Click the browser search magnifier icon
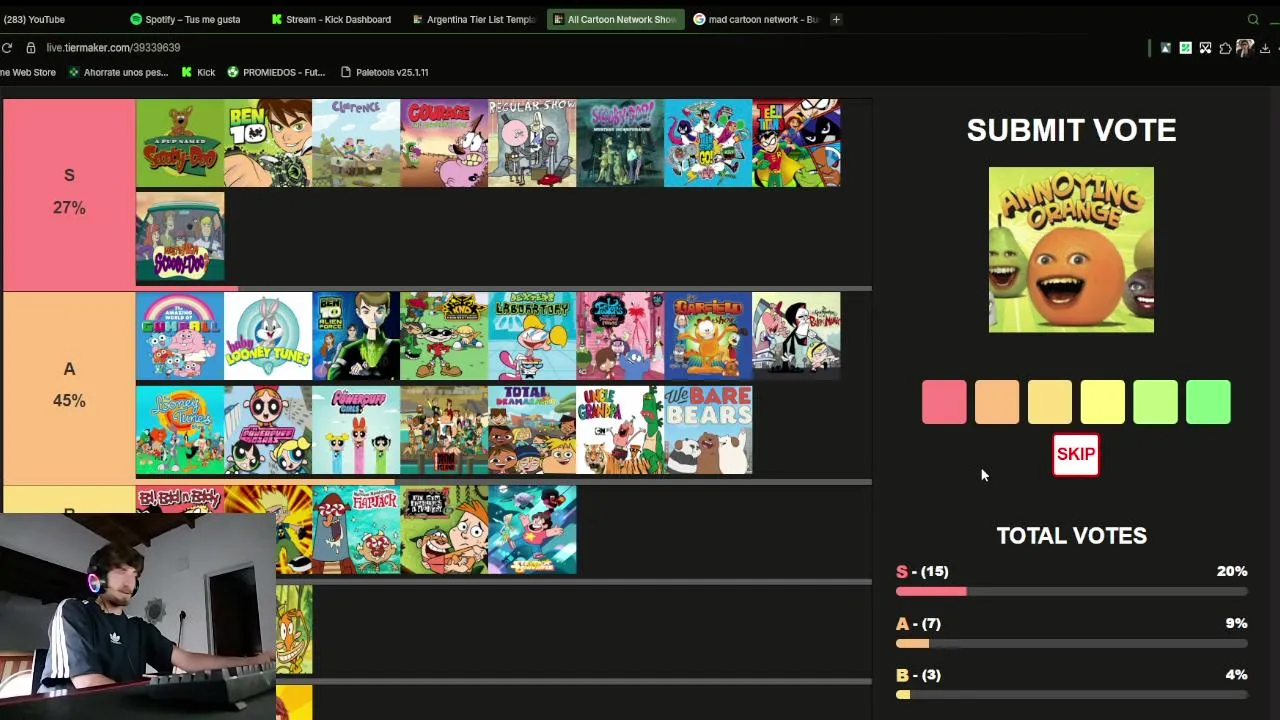This screenshot has height=720, width=1280. click(1253, 19)
